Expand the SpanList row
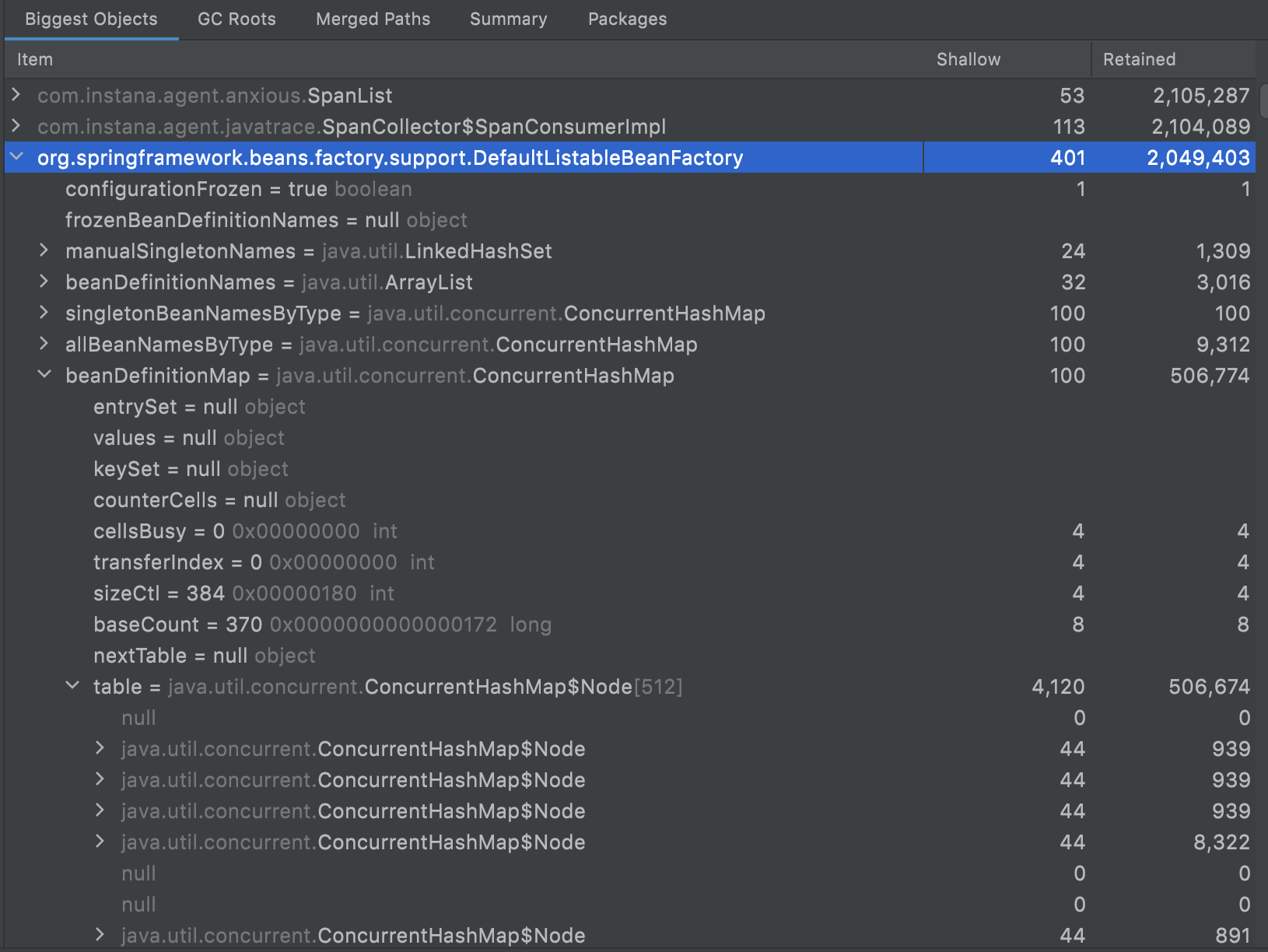 tap(16, 95)
